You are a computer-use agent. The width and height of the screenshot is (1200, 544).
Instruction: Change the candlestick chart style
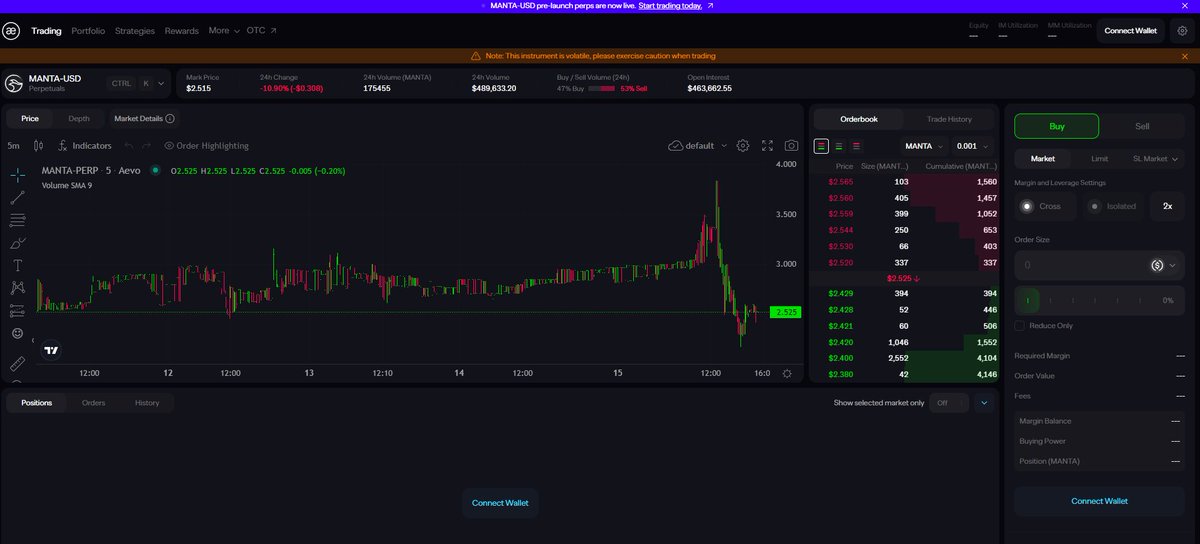tap(39, 146)
